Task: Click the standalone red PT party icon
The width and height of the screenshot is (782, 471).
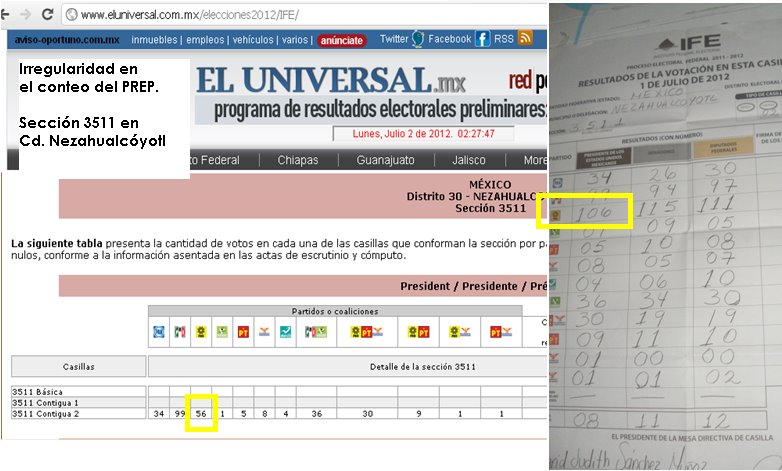Action: click(x=243, y=332)
